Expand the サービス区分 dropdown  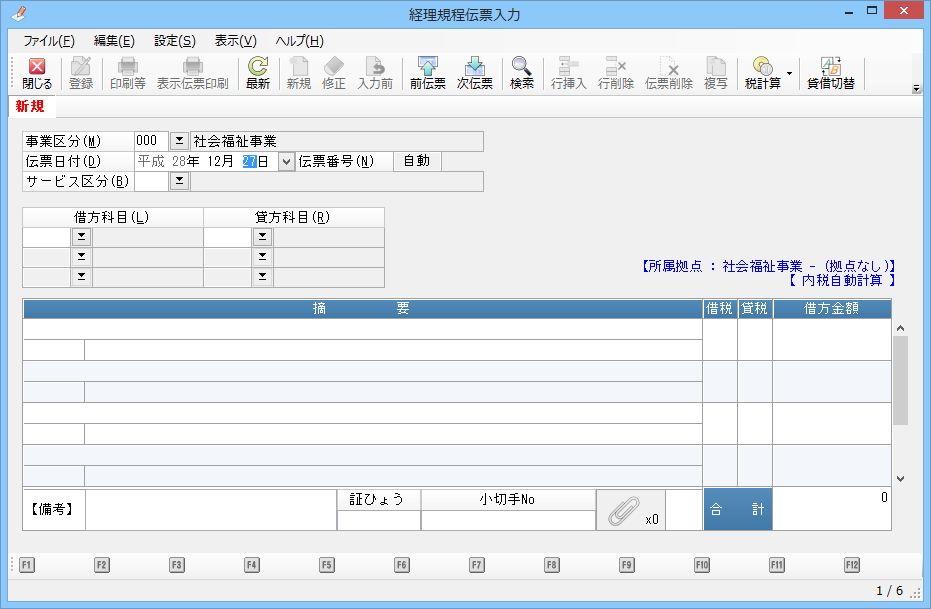coord(179,181)
